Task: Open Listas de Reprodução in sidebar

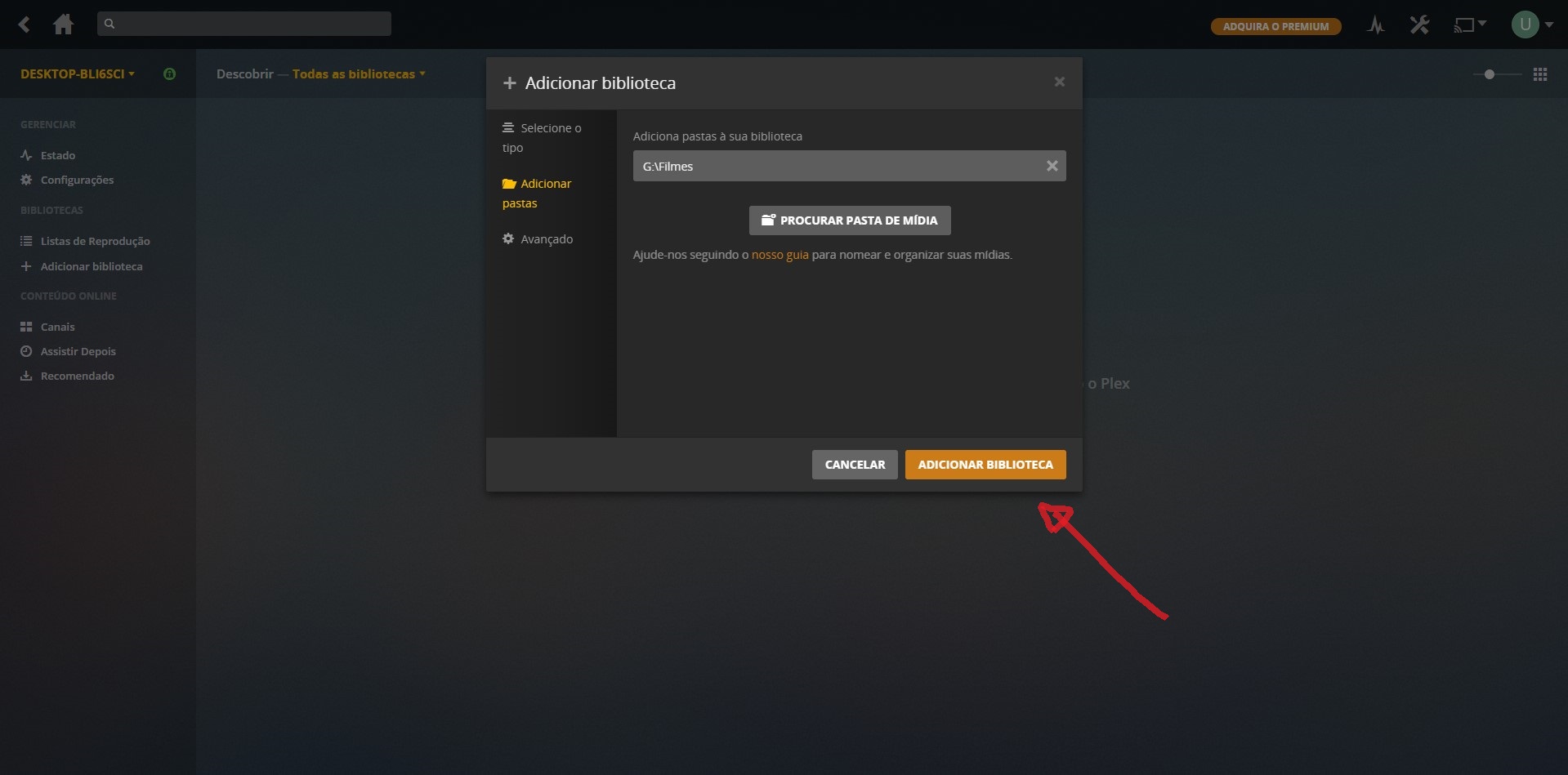Action: [96, 241]
